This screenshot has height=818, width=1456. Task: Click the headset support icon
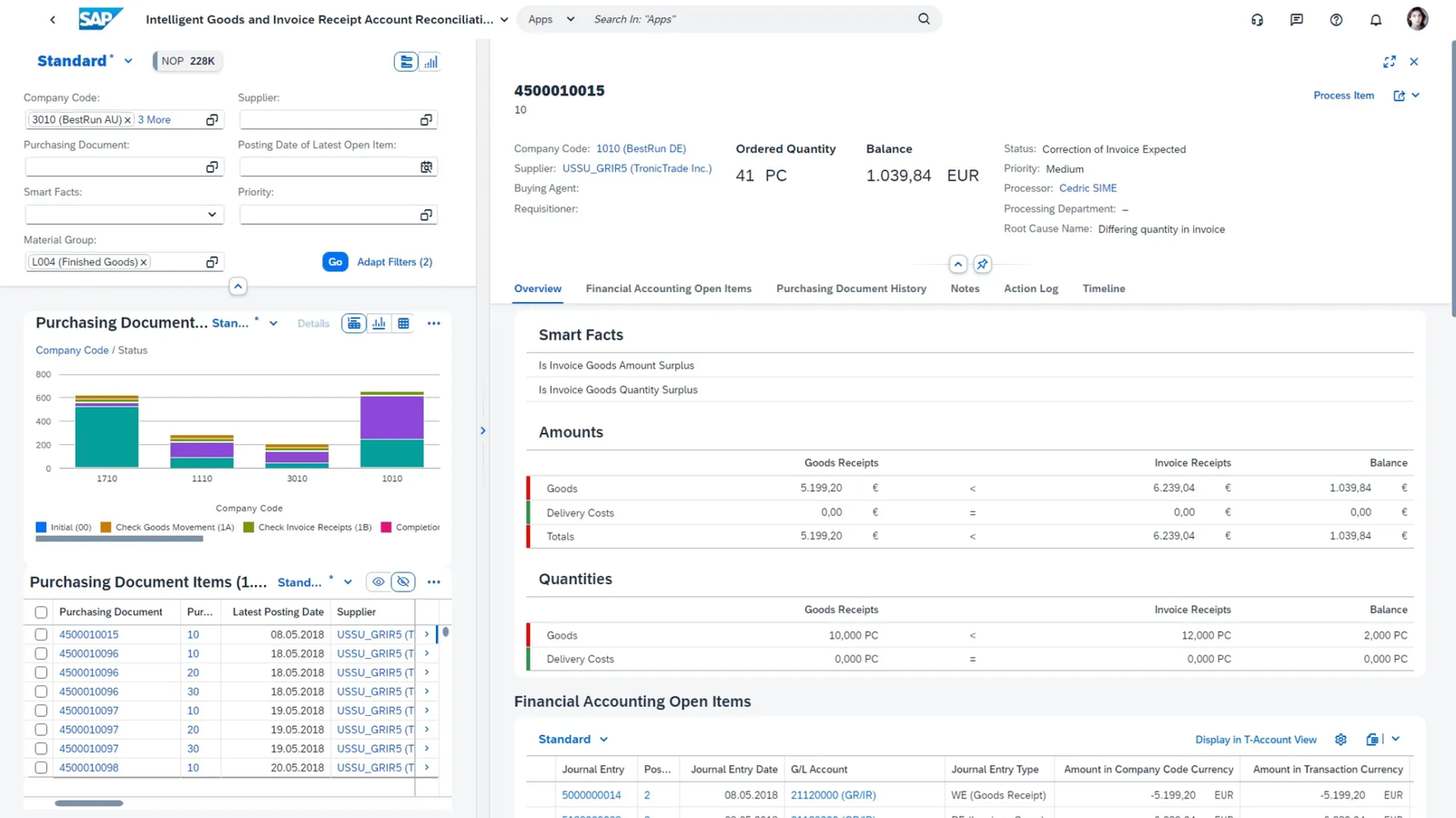click(x=1257, y=19)
